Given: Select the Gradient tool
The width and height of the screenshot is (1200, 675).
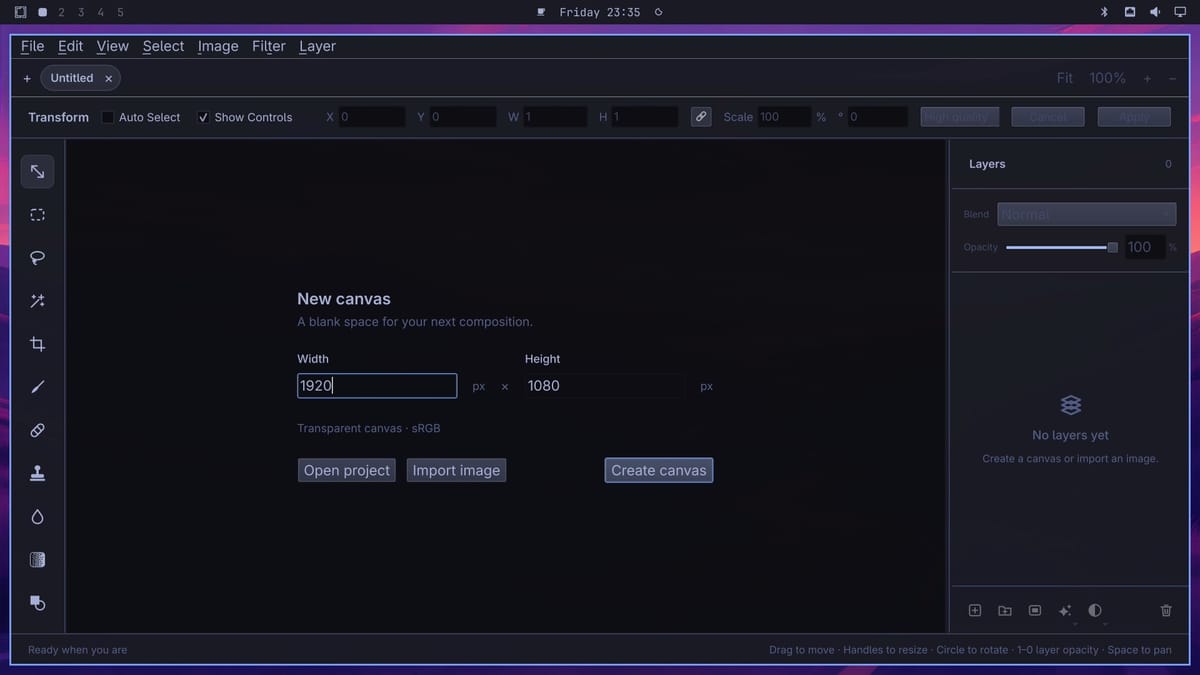Looking at the screenshot, I should coord(37,559).
